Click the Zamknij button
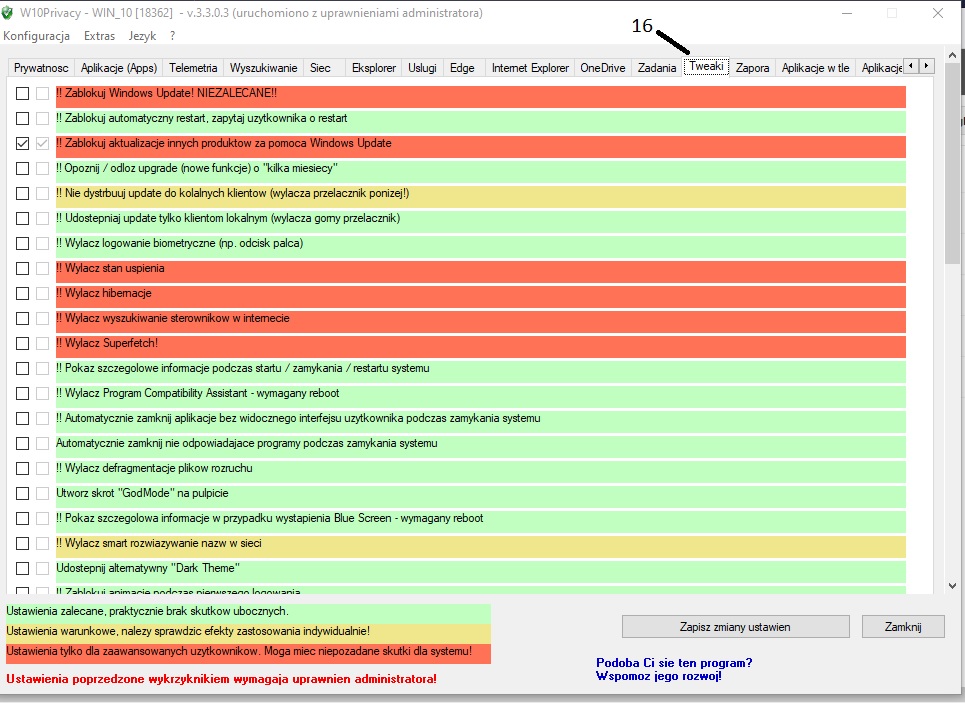The height and width of the screenshot is (703, 965). point(903,627)
